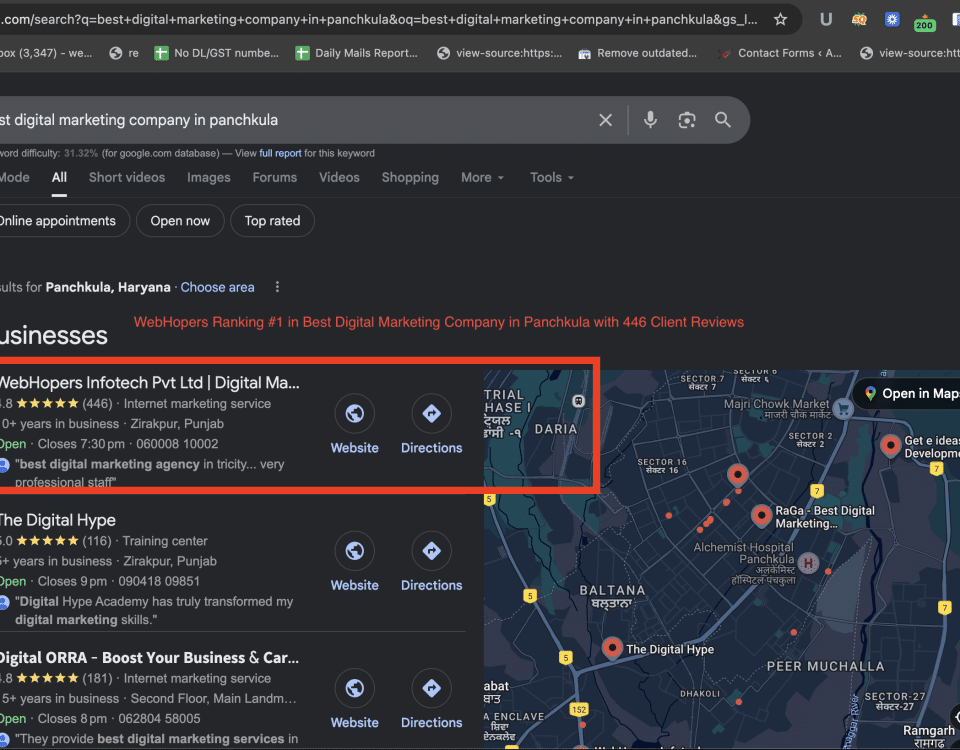Screen dimensions: 960x750
Task: Open Google Lens image search icon
Action: click(x=686, y=120)
